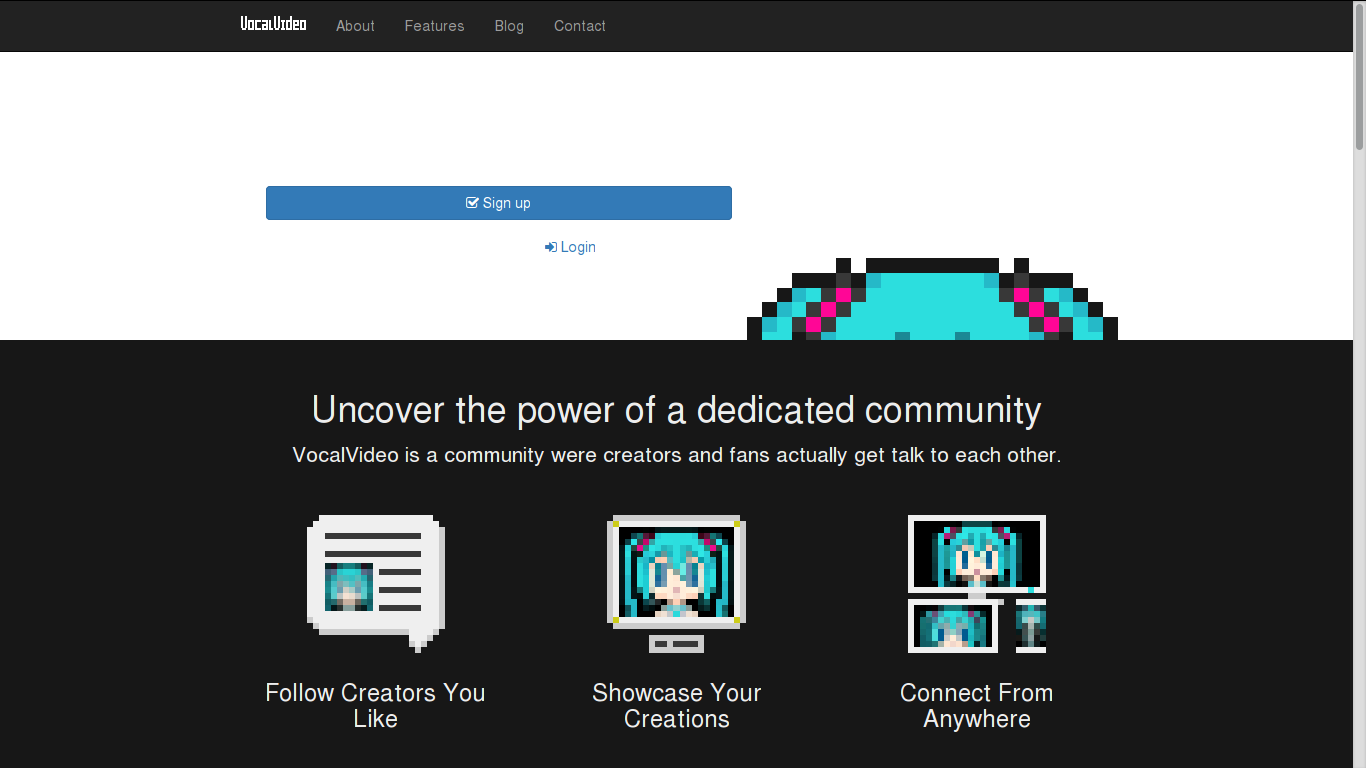Image resolution: width=1366 pixels, height=768 pixels.
Task: Click 'Follow Creators You Like' heading
Action: tap(375, 706)
